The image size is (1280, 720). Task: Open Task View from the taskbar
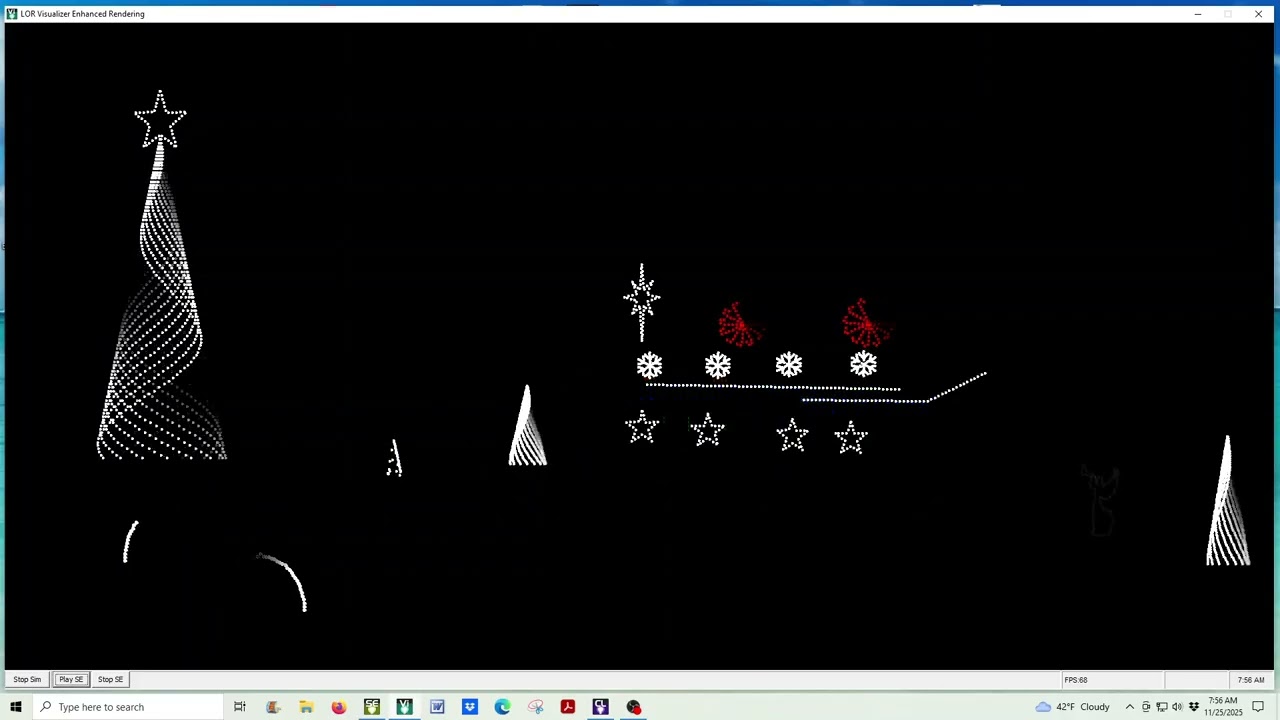240,707
